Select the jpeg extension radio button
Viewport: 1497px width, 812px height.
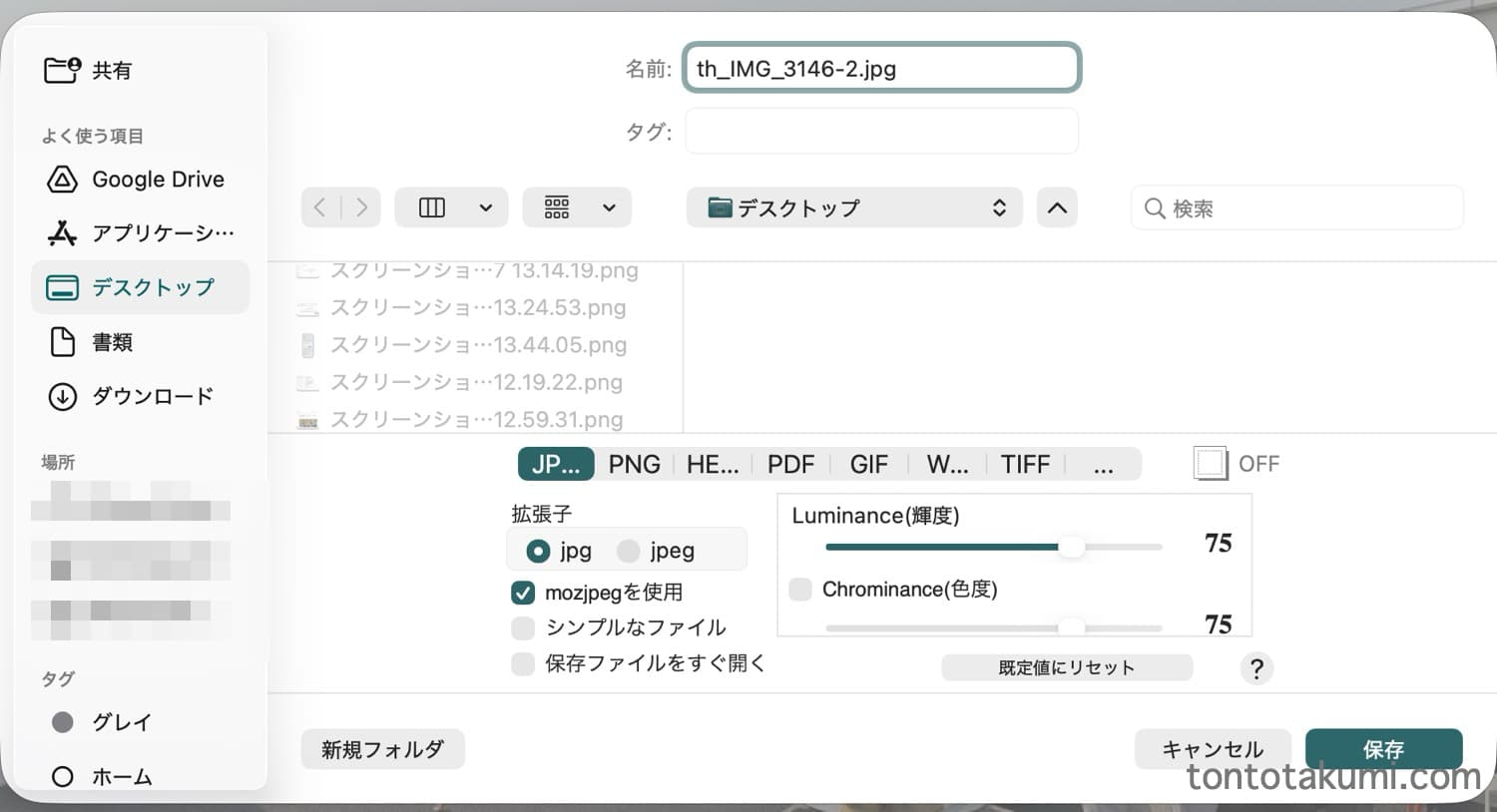(628, 551)
